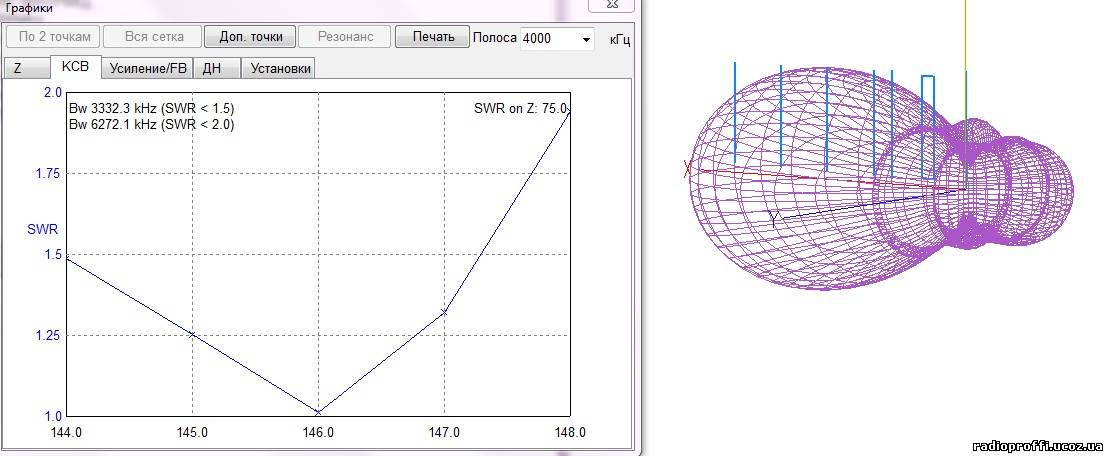The image size is (1108, 456).
Task: Click the SWR curve marker at 146.0
Action: (x=318, y=411)
